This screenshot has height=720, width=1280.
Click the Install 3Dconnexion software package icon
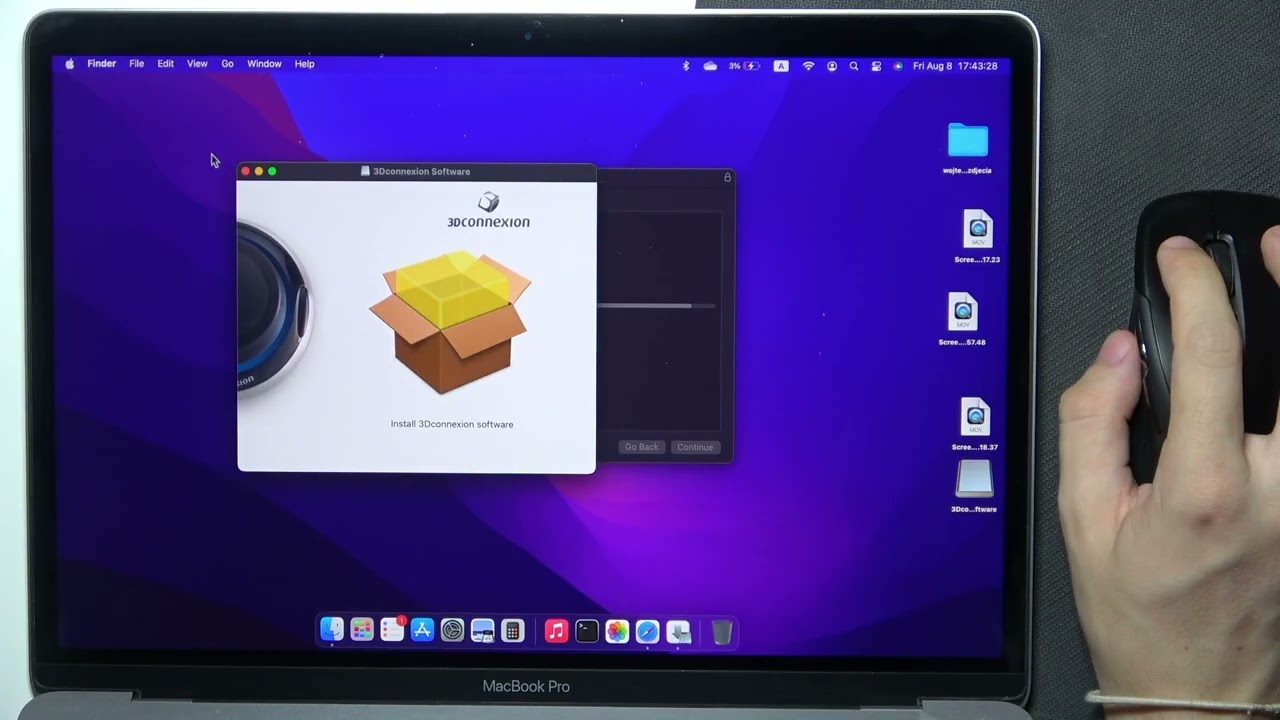coord(450,320)
